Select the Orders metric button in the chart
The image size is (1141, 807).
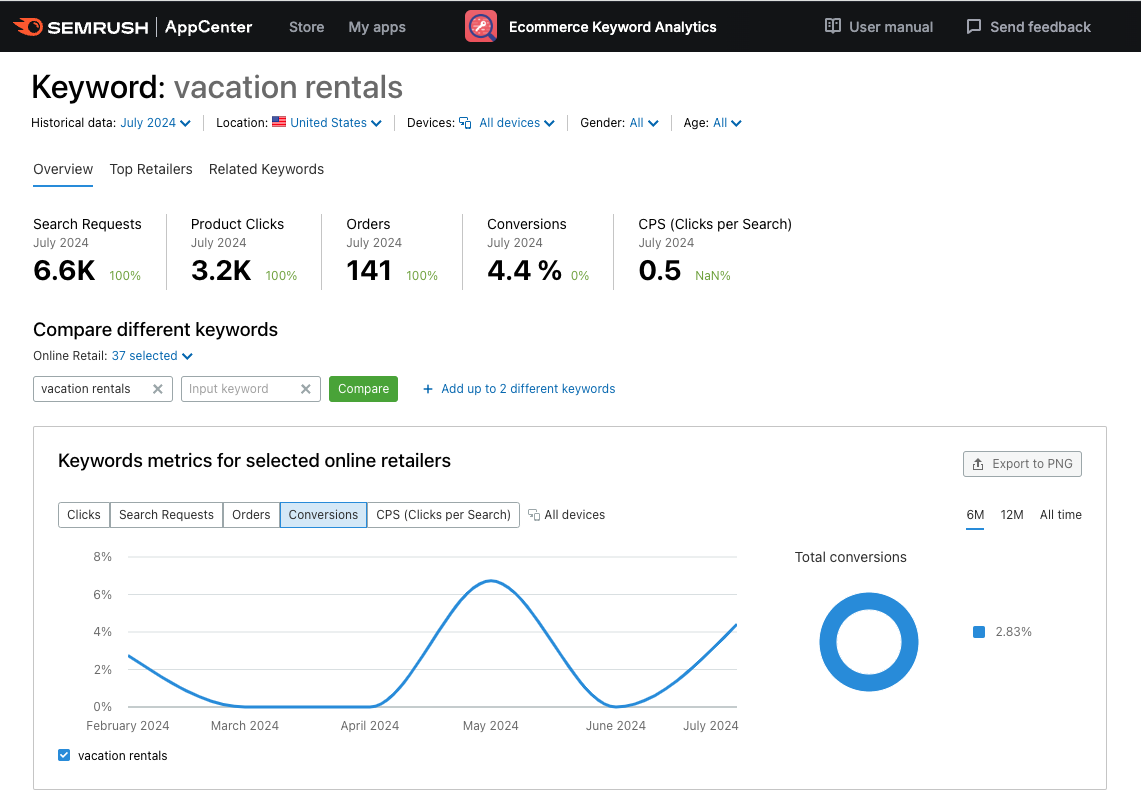click(x=251, y=514)
